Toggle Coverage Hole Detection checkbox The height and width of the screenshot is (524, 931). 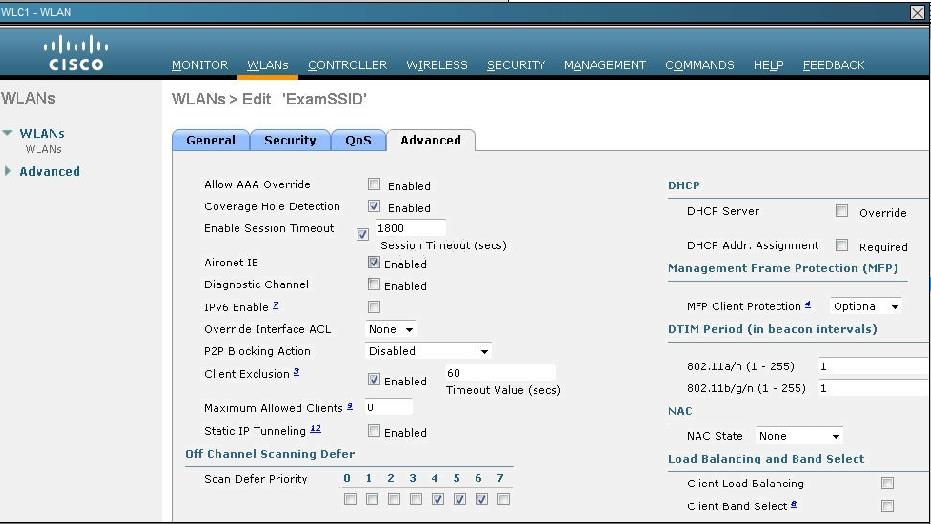coord(373,206)
